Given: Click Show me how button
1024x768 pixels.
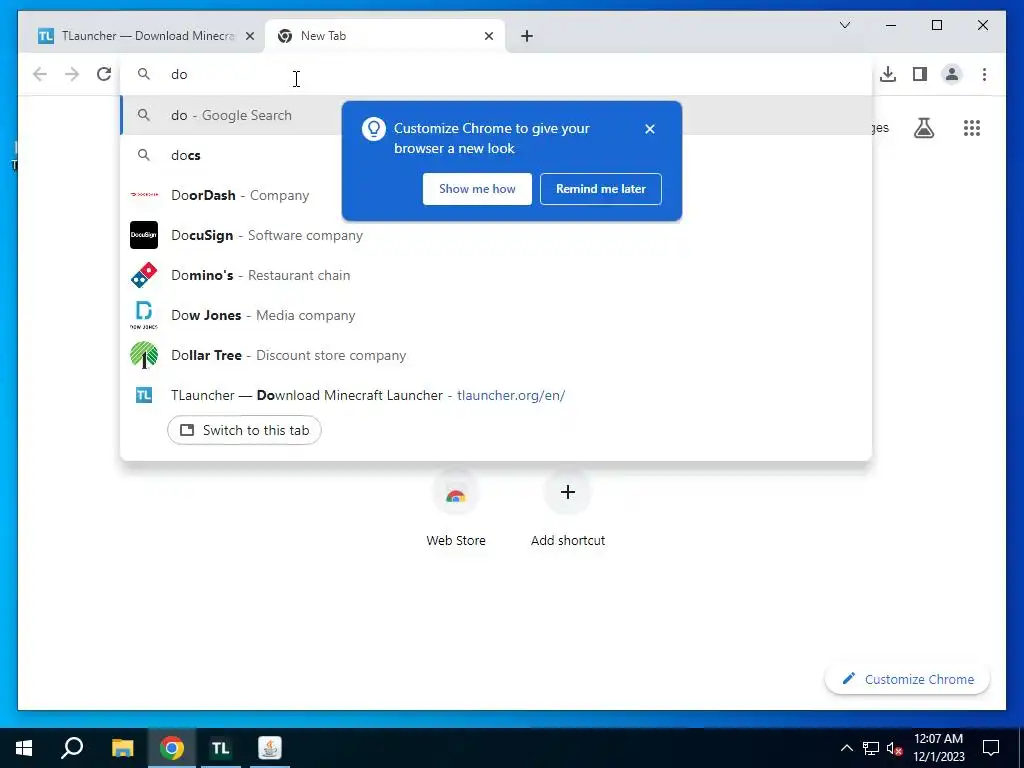Looking at the screenshot, I should coord(477,189).
